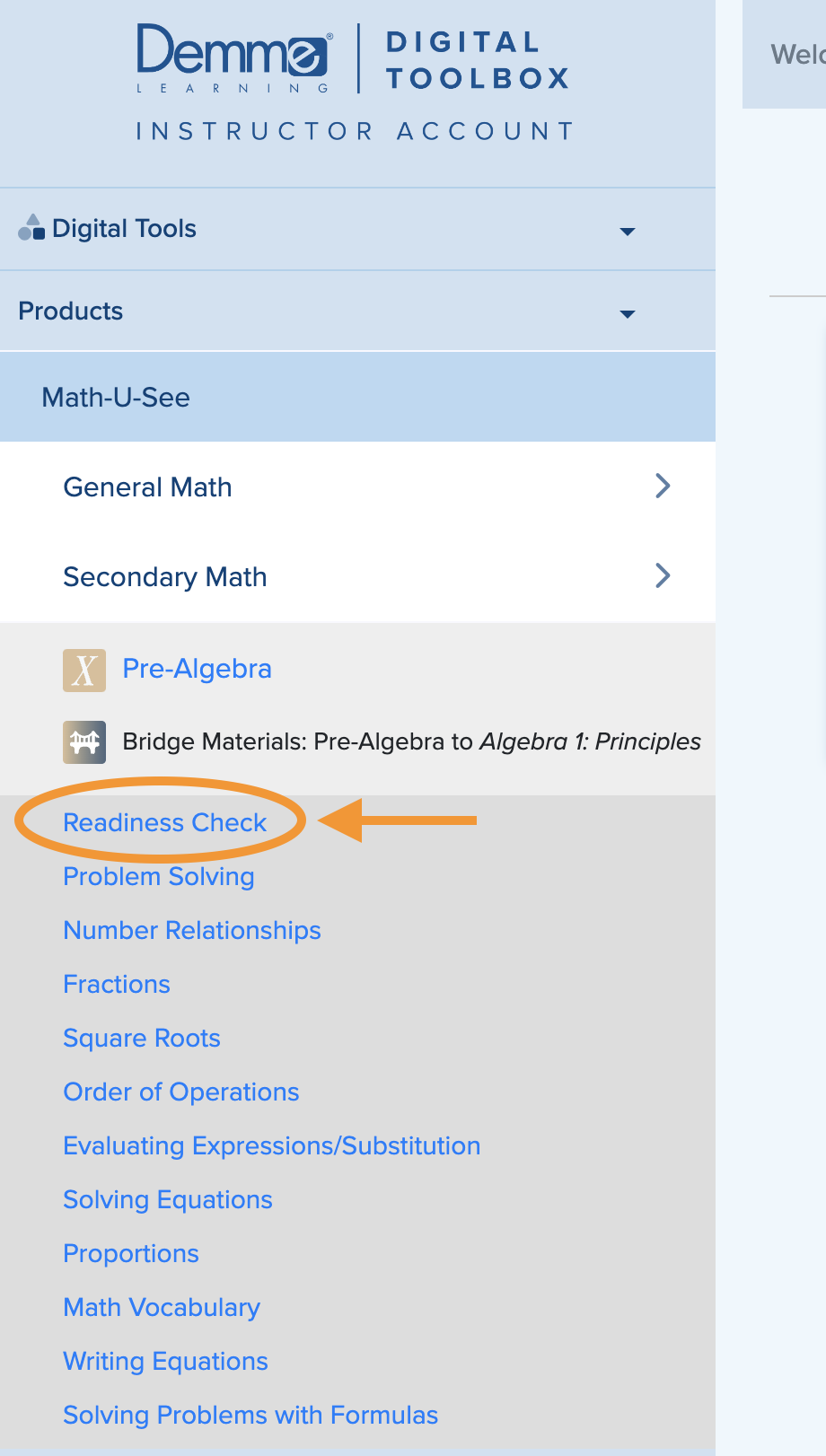Collapse the Digital Tools dropdown
This screenshot has height=1456, width=826.
tap(627, 232)
